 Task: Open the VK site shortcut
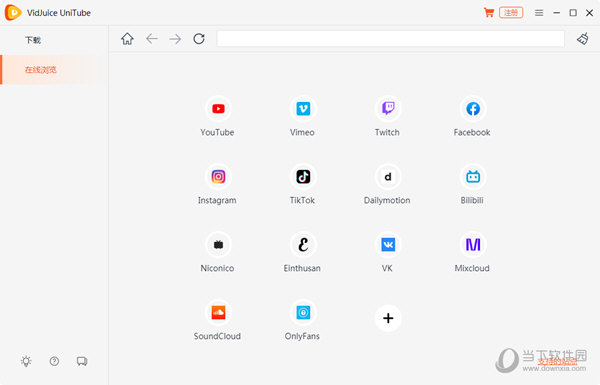[388, 245]
